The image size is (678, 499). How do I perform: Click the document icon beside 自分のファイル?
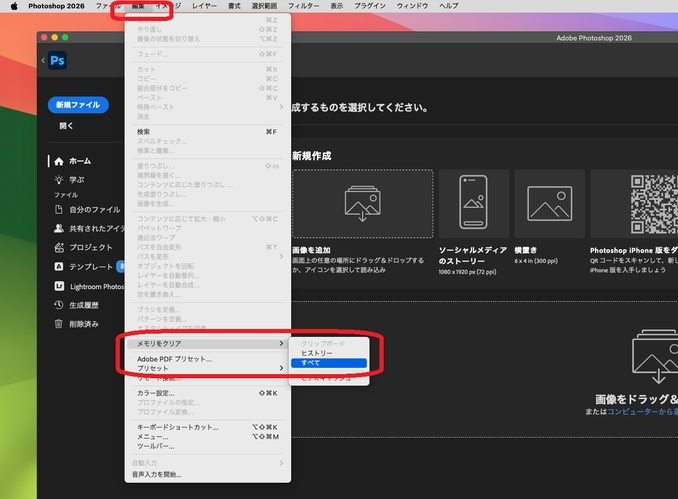(x=59, y=210)
